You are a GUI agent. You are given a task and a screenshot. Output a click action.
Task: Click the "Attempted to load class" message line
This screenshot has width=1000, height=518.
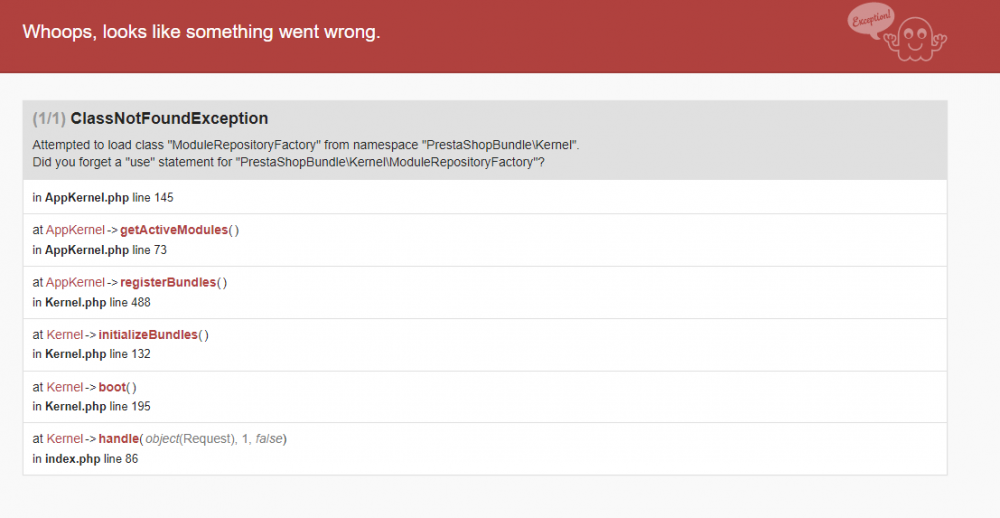pos(306,145)
